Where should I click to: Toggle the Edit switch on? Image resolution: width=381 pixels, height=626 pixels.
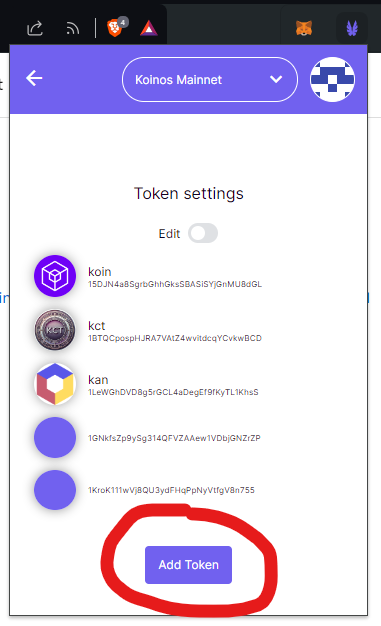(203, 233)
